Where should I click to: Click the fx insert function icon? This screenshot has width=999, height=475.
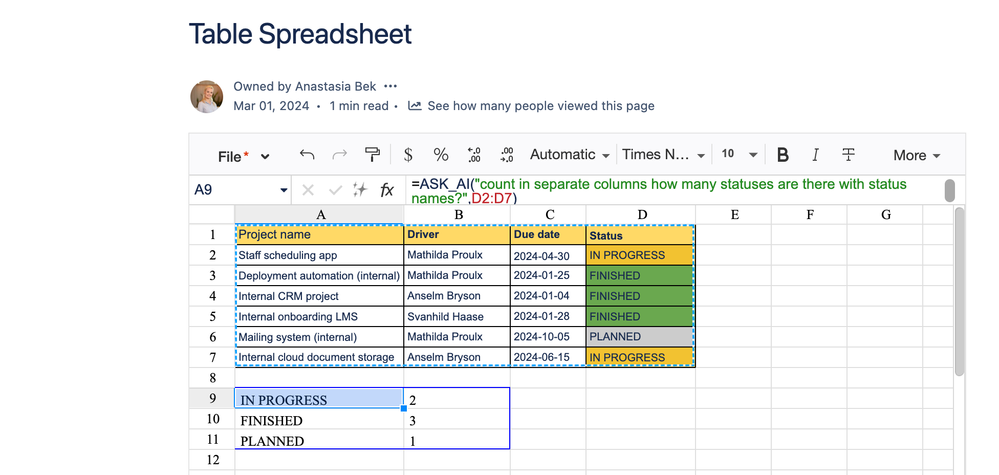click(x=387, y=190)
